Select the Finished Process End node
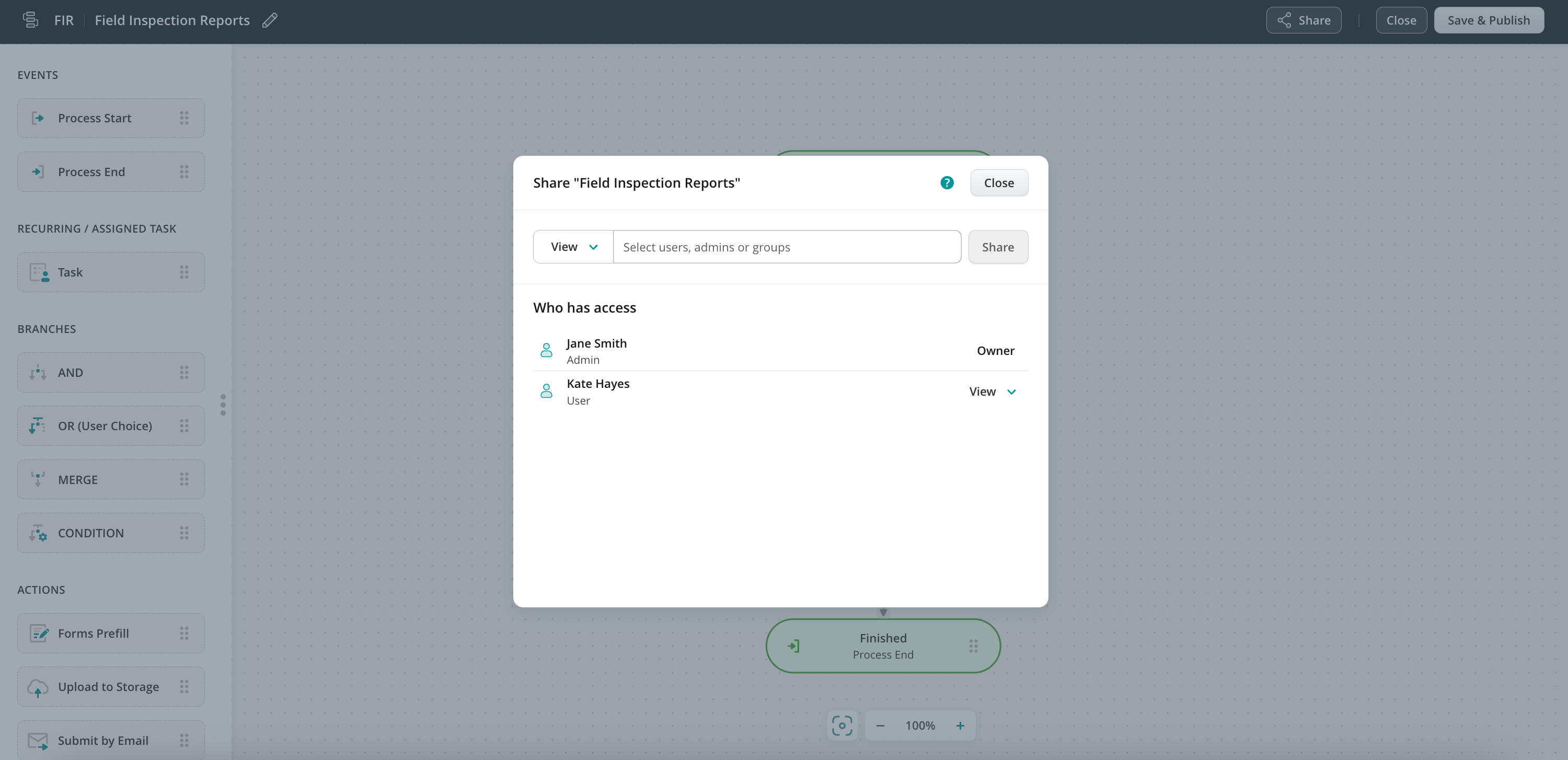The image size is (1568, 760). pyautogui.click(x=883, y=646)
